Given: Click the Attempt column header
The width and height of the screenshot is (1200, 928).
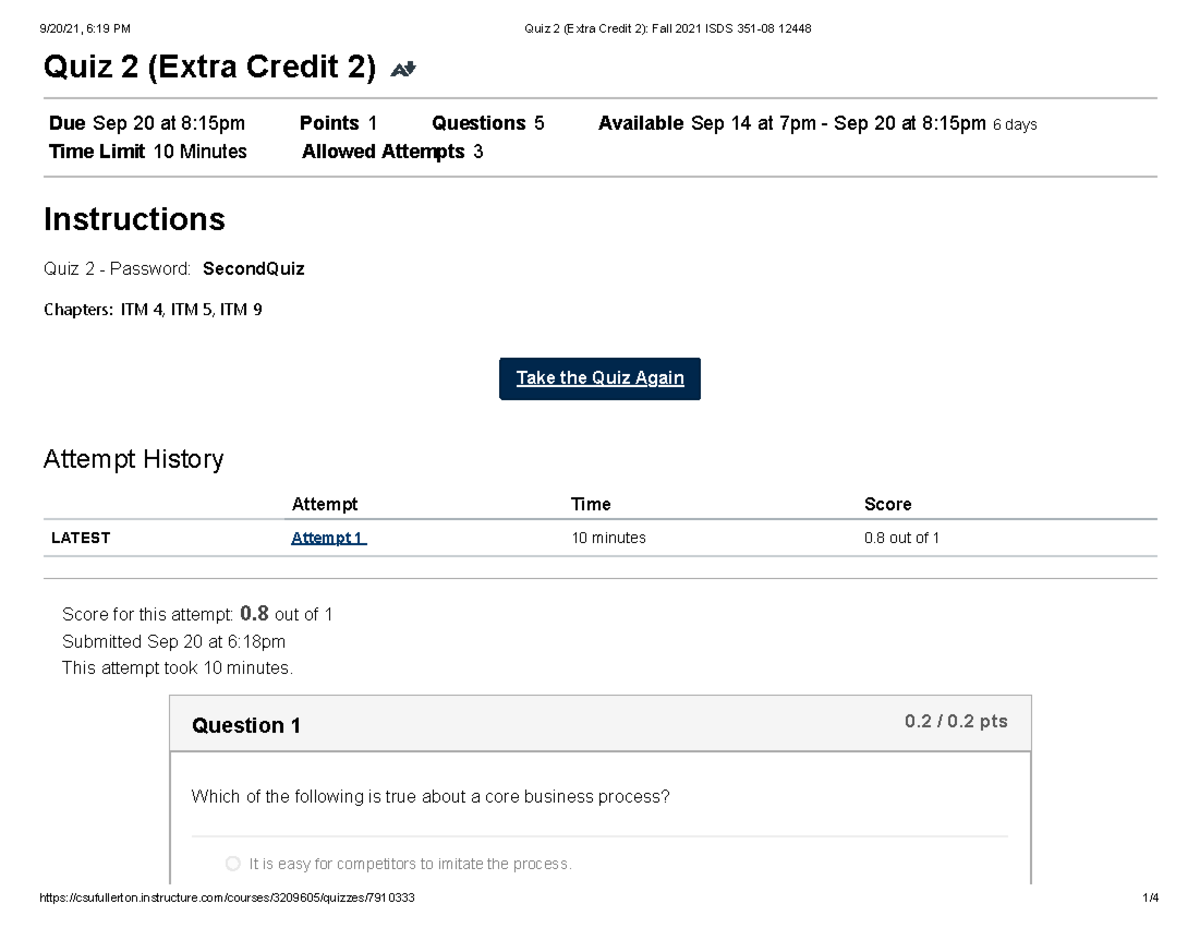Looking at the screenshot, I should pos(325,504).
